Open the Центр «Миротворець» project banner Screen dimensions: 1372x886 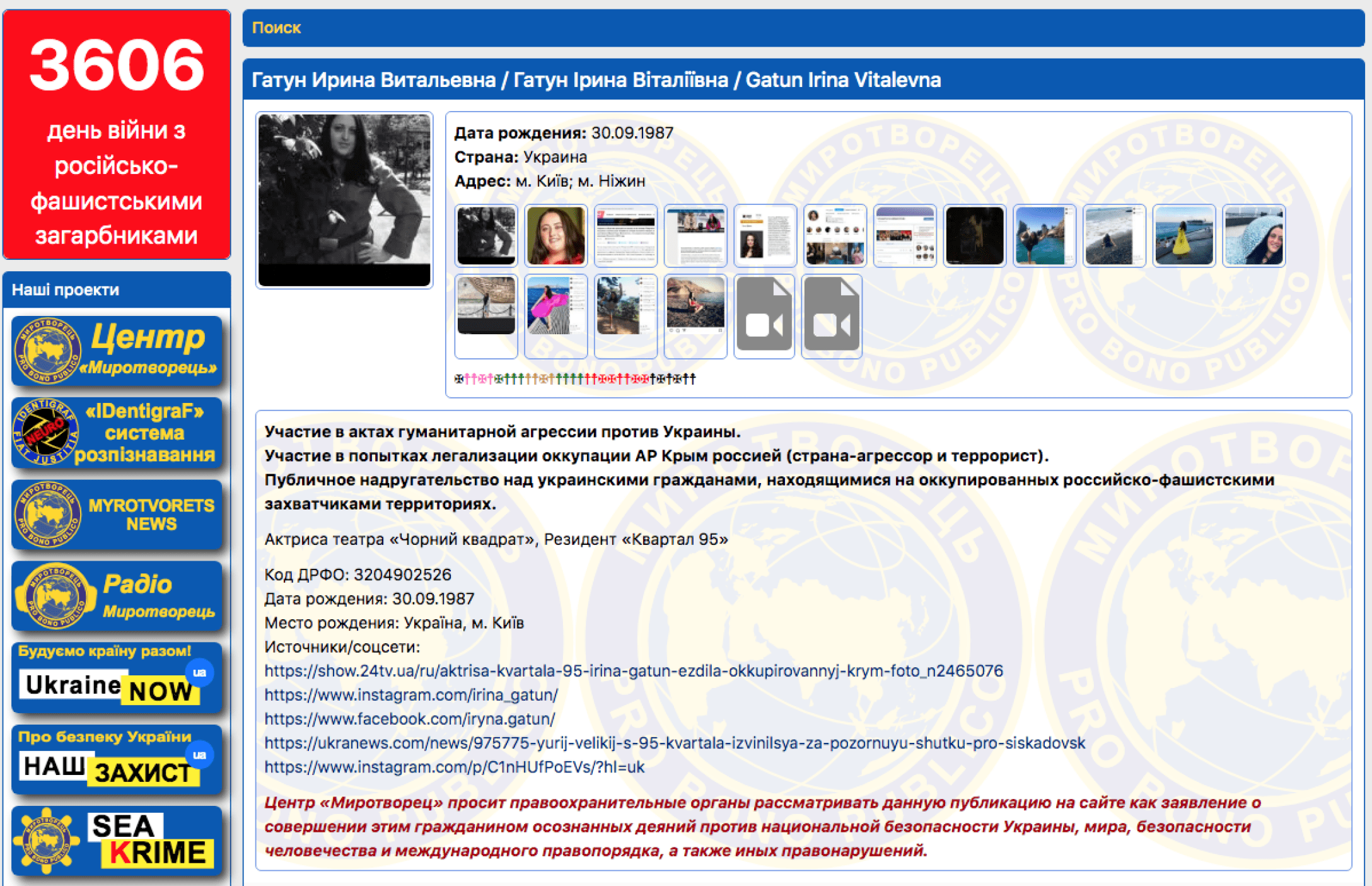point(117,351)
